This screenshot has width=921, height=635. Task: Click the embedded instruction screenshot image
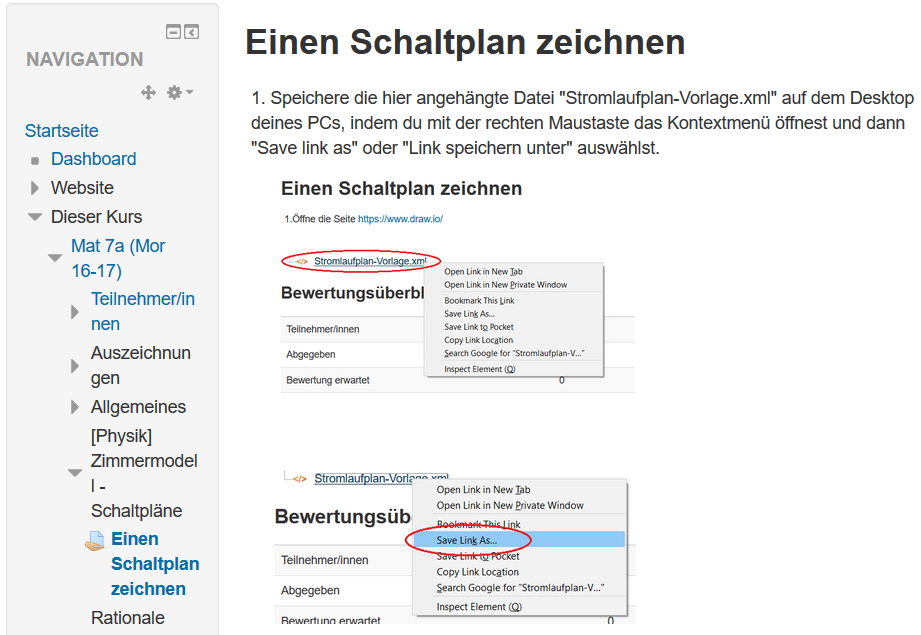click(x=457, y=400)
